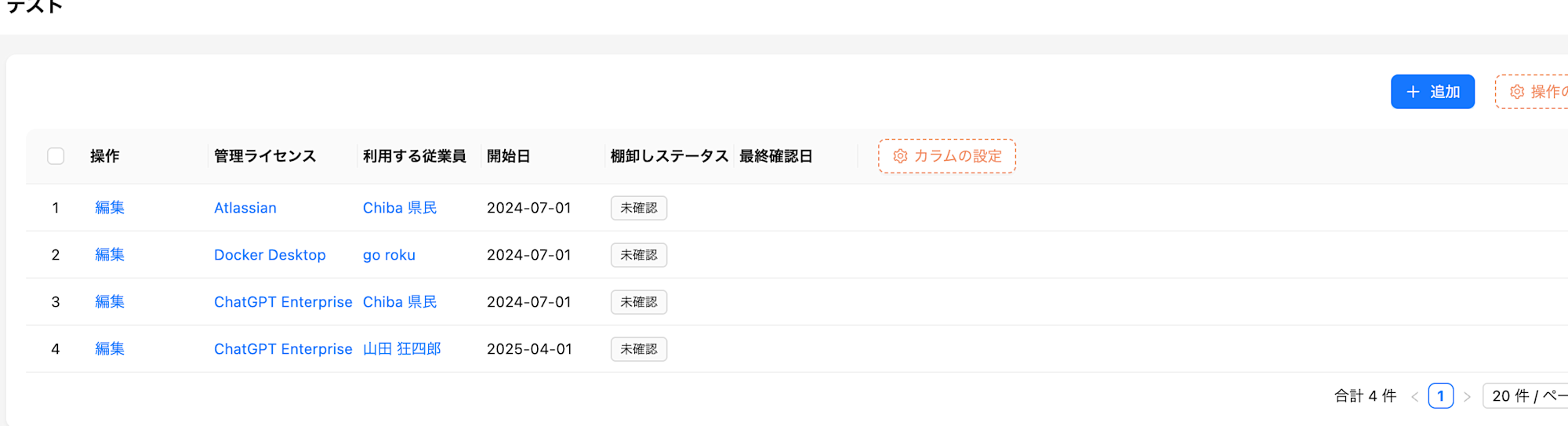
Task: Go to next page arrow
Action: point(1467,396)
